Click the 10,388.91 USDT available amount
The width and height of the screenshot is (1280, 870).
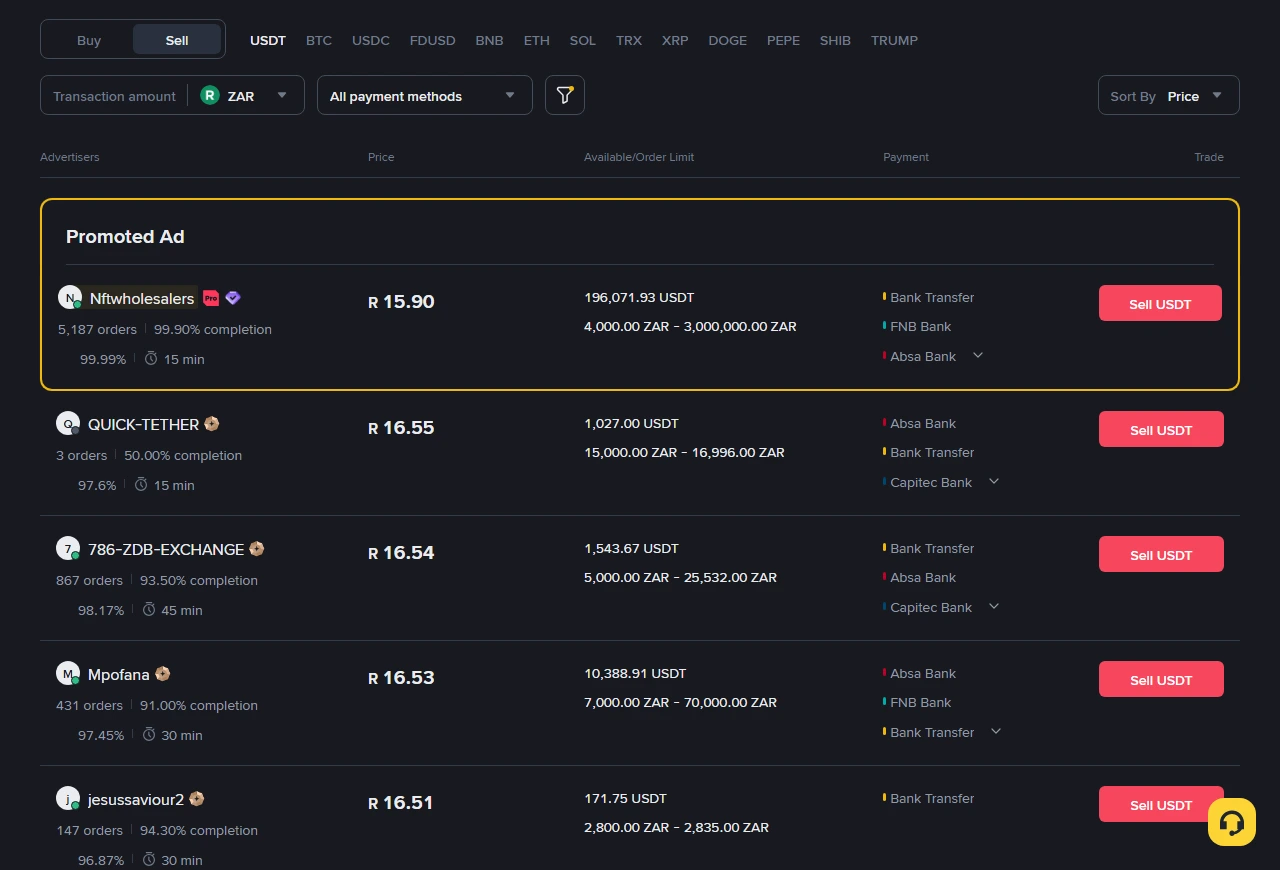point(635,673)
